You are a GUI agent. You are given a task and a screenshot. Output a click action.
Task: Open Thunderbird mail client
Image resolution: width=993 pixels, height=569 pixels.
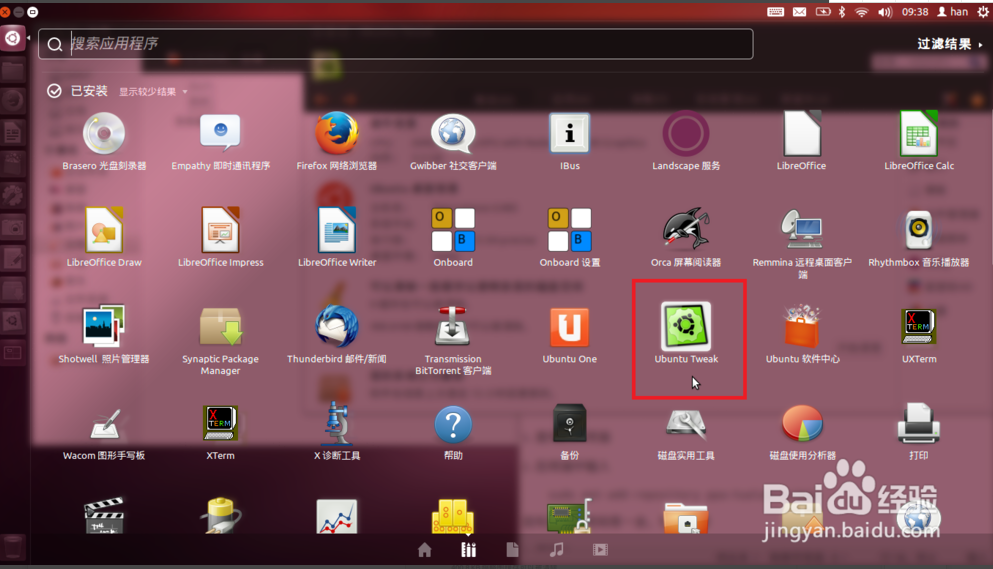point(336,335)
